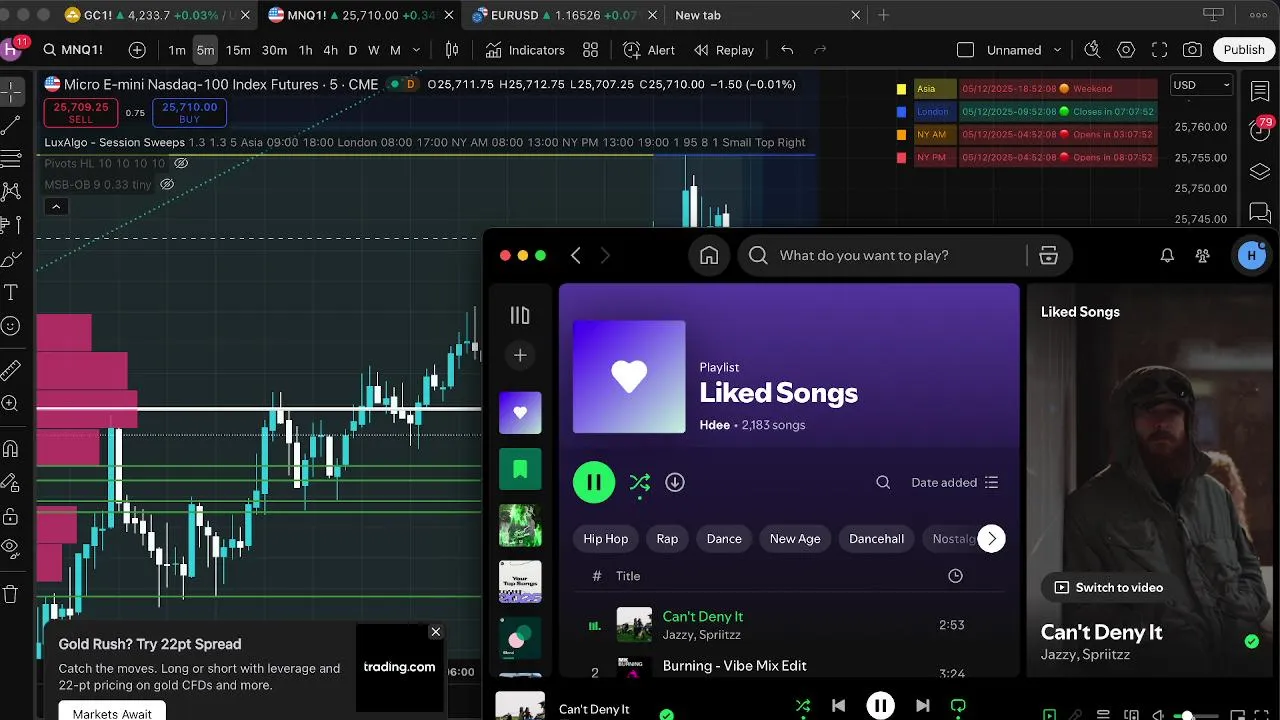Open the Spotify queue icon

click(1104, 714)
